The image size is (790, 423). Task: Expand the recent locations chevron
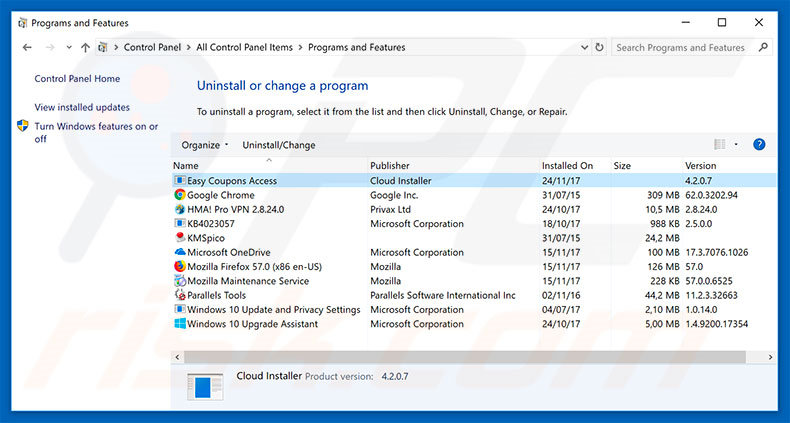click(x=69, y=47)
